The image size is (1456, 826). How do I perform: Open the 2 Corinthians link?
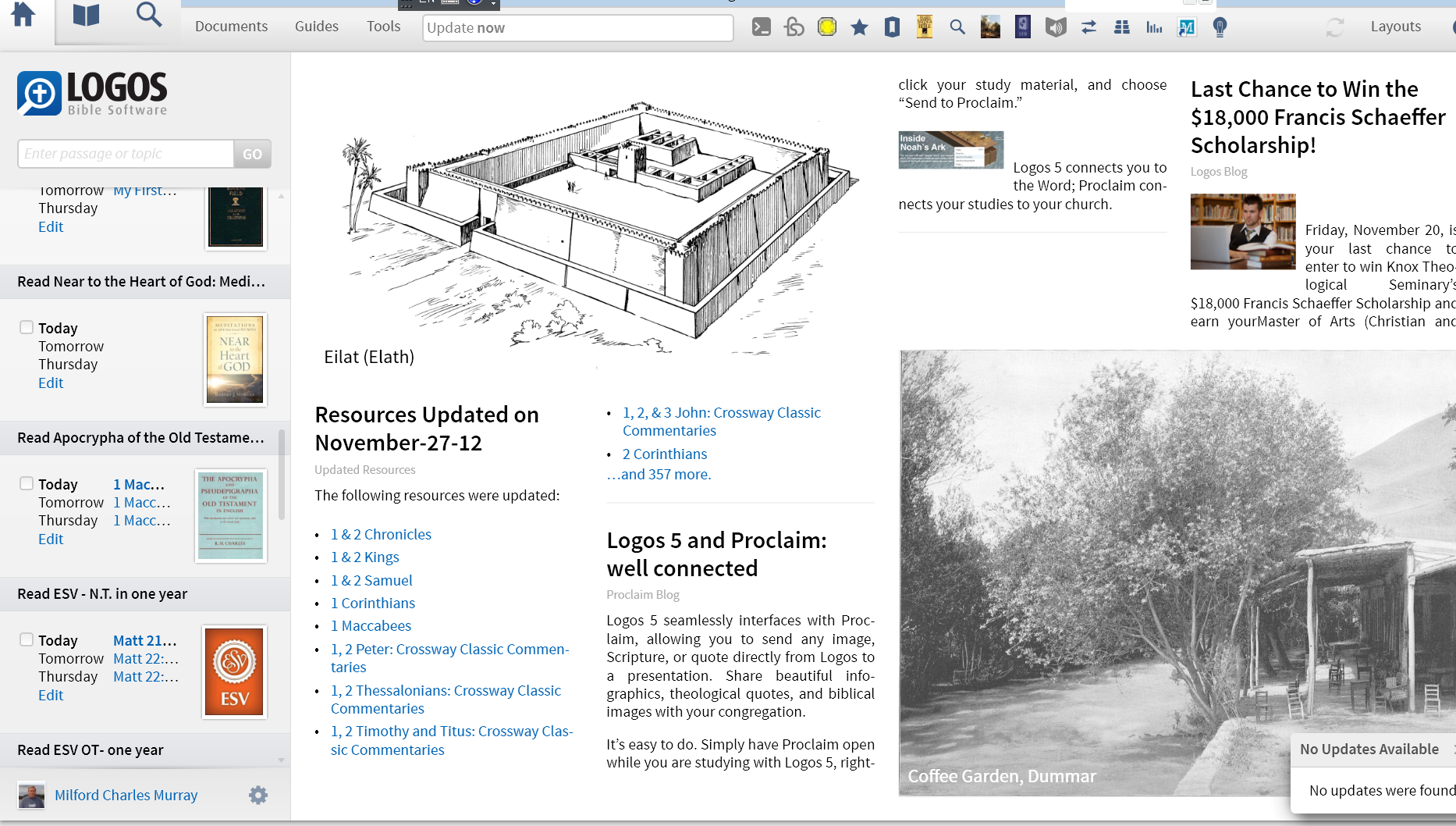[x=665, y=454]
